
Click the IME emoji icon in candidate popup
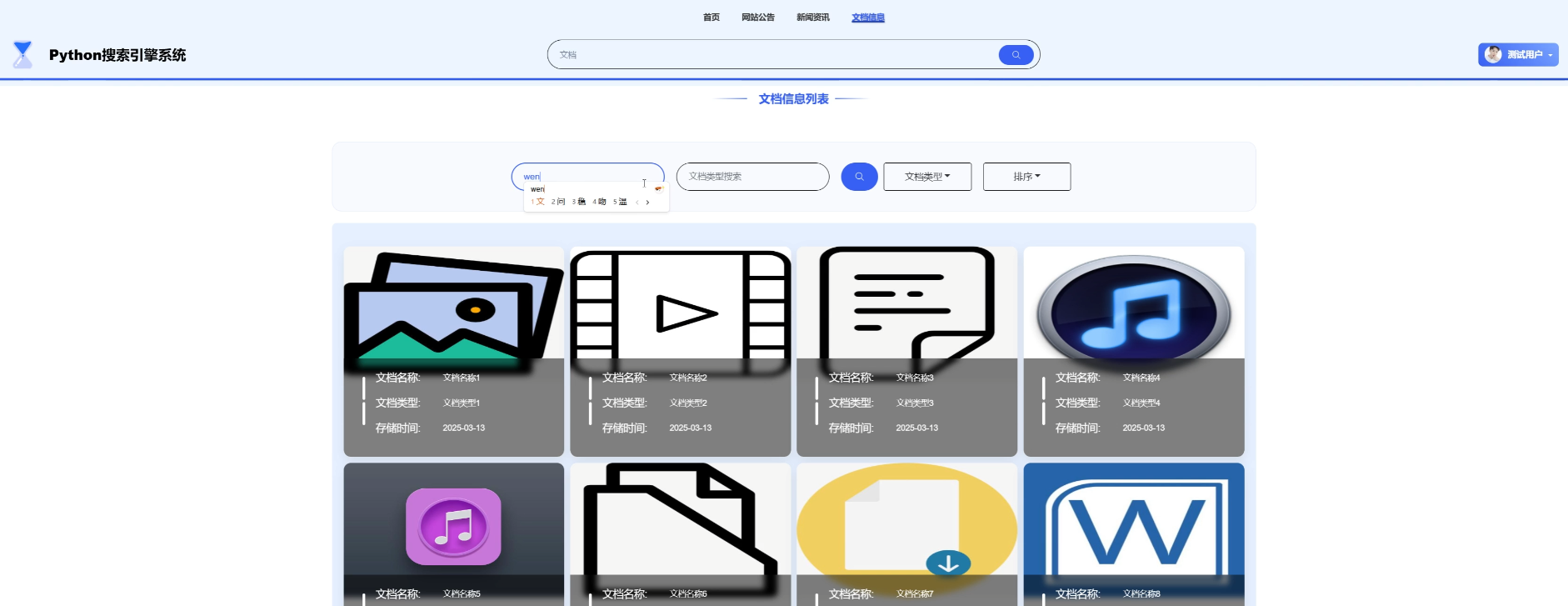[658, 189]
